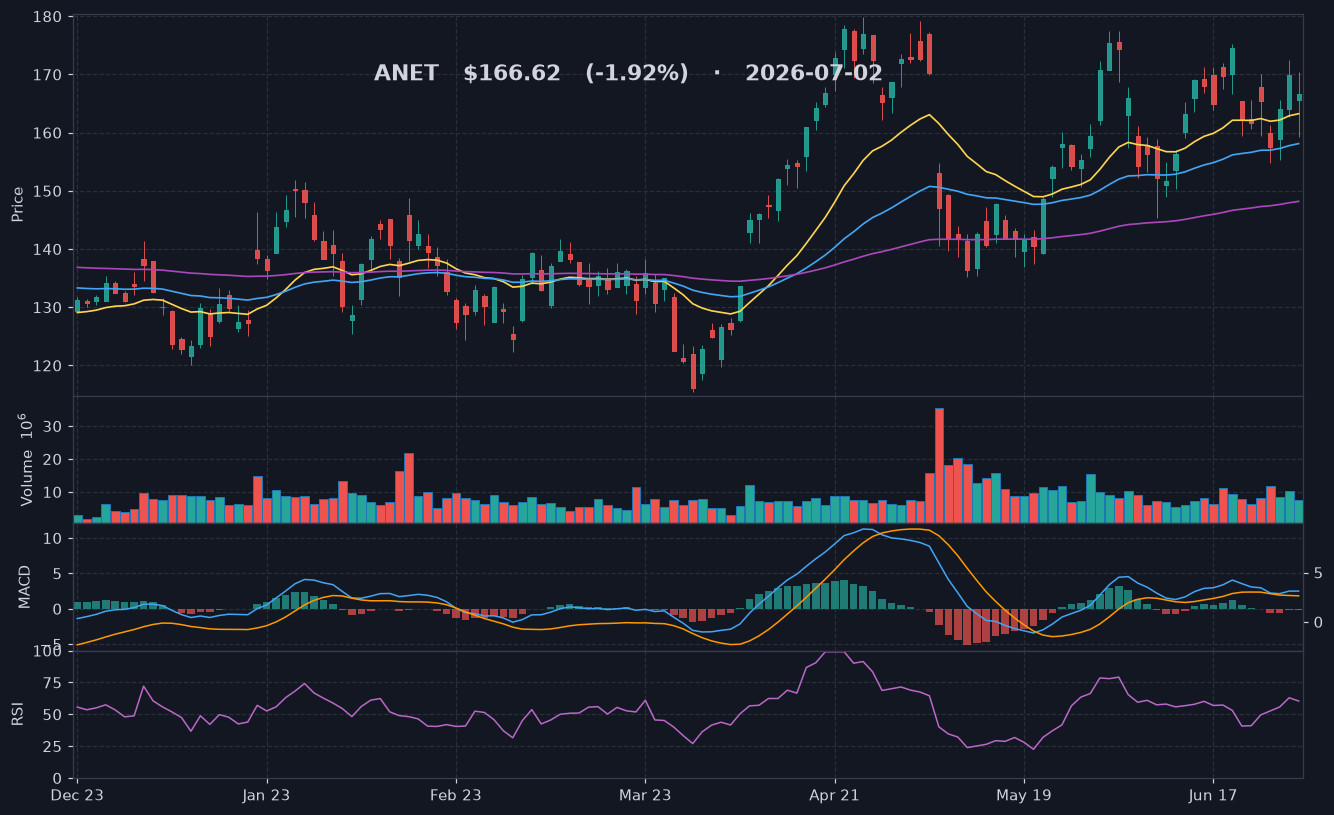Viewport: 1334px width, 815px height.
Task: Click the Apr 21 x-axis label
Action: click(x=835, y=796)
